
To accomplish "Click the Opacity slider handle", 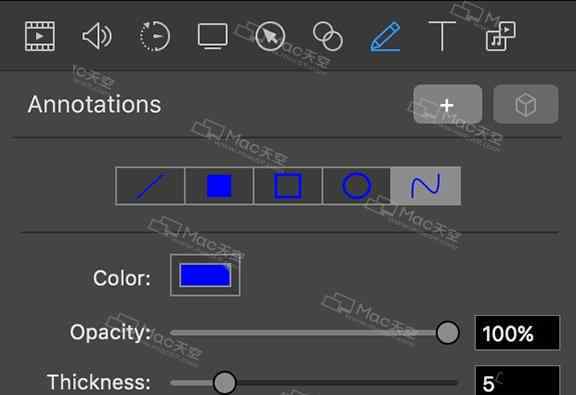I will coord(447,333).
